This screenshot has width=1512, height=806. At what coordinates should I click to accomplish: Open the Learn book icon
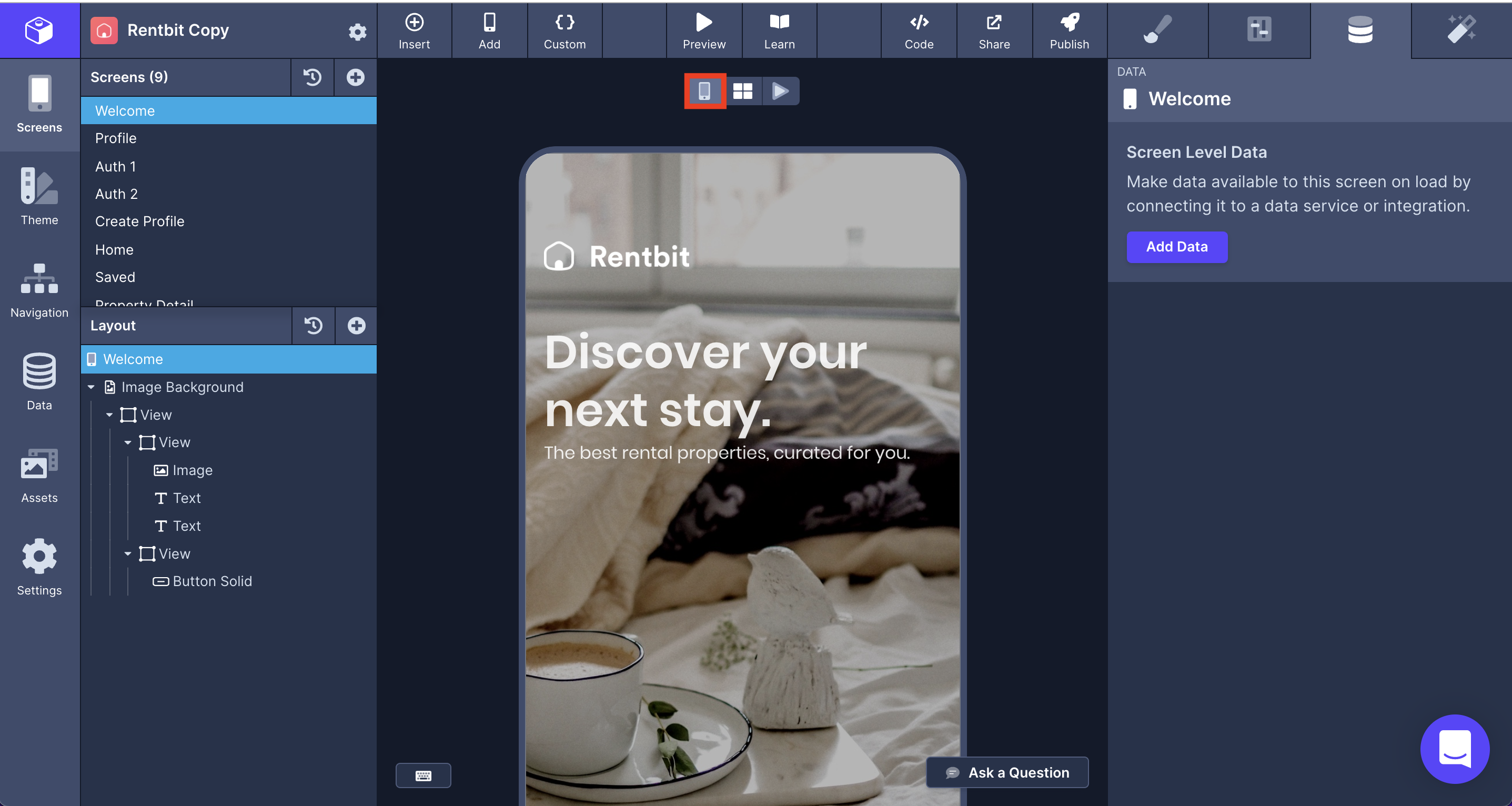click(779, 31)
